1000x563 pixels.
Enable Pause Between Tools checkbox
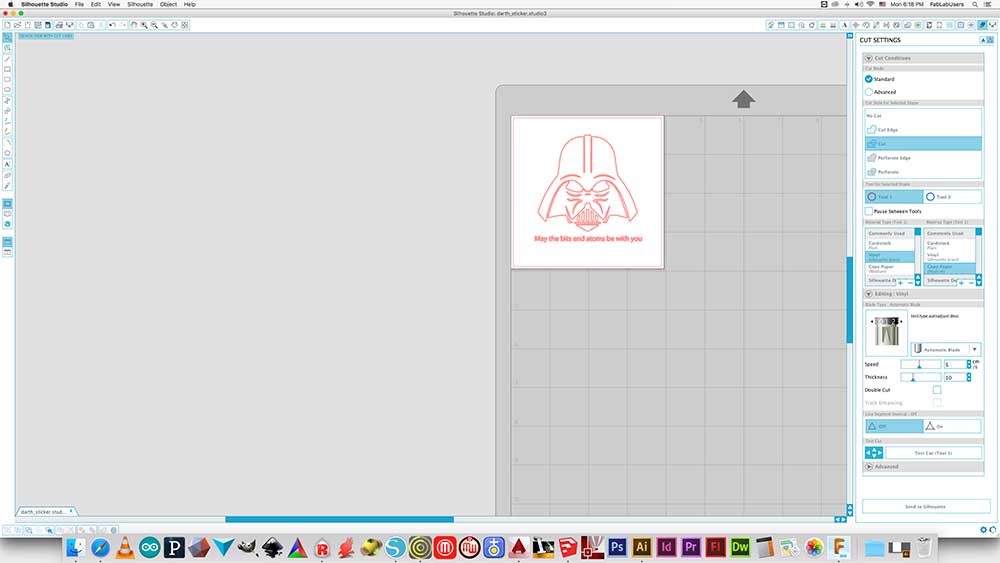tap(869, 211)
